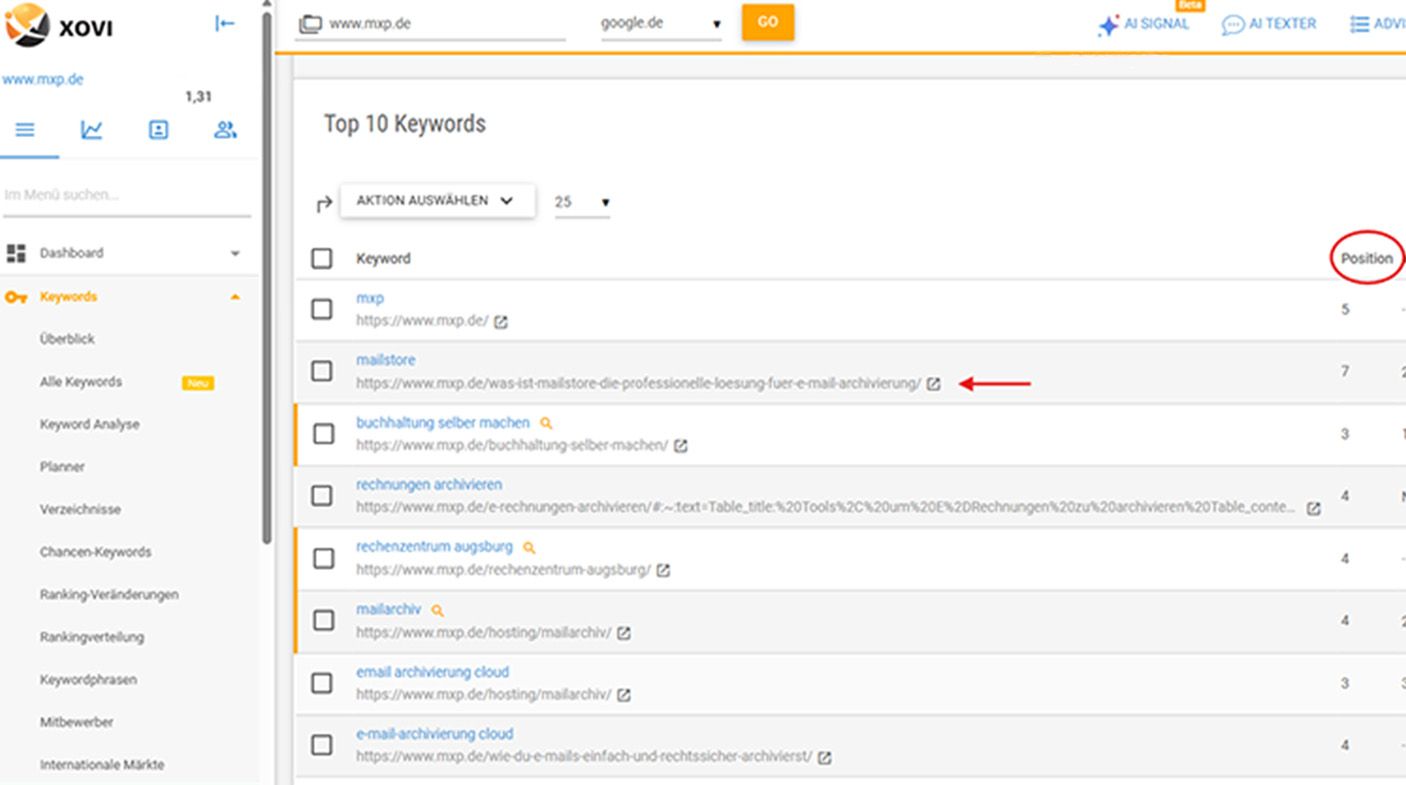Open external link icon for mailstore URL
This screenshot has width=1406, height=785.
tap(933, 384)
